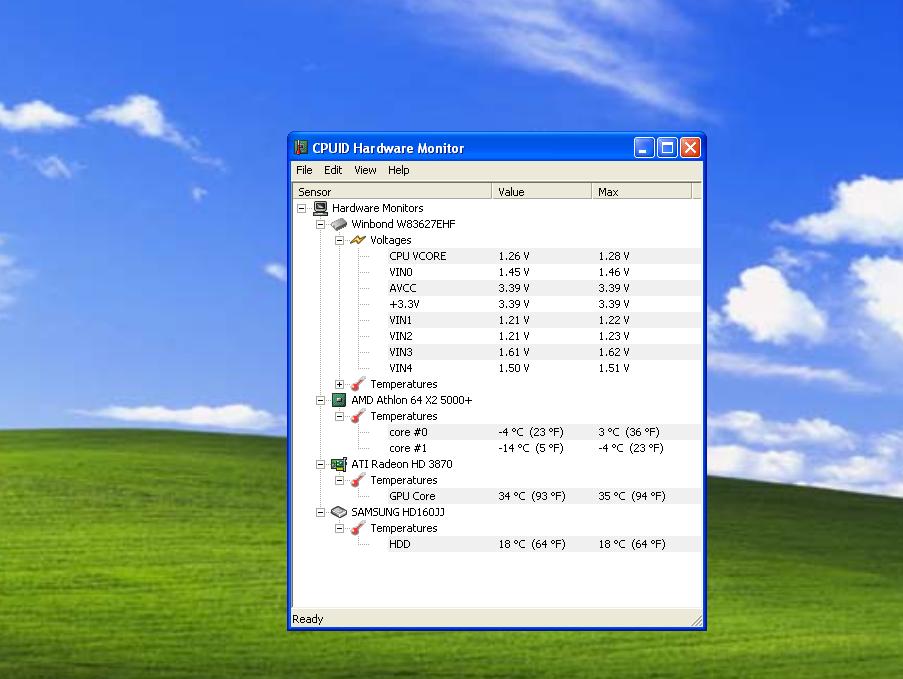Collapse the AMD Athlon 64 X2 node
Image resolution: width=903 pixels, height=679 pixels.
(x=320, y=400)
